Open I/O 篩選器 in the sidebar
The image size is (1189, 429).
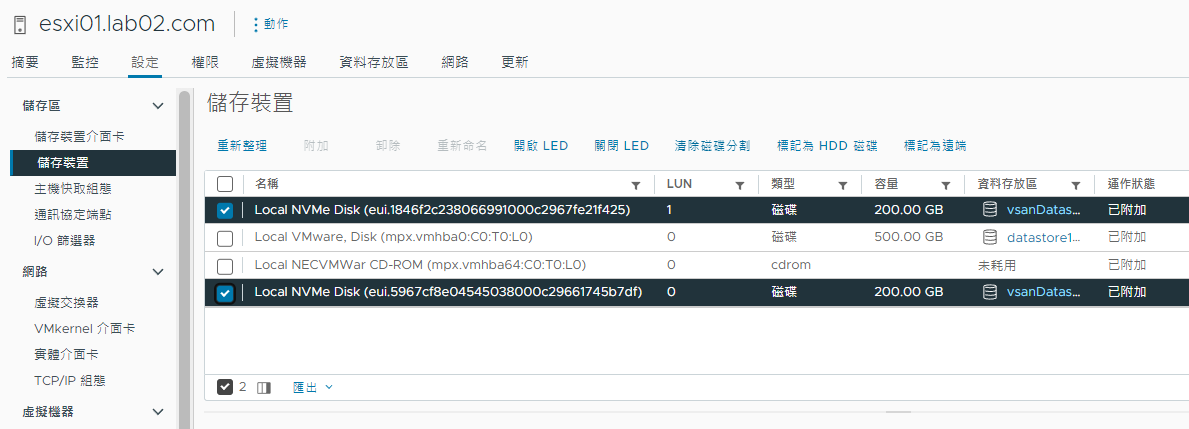64,240
